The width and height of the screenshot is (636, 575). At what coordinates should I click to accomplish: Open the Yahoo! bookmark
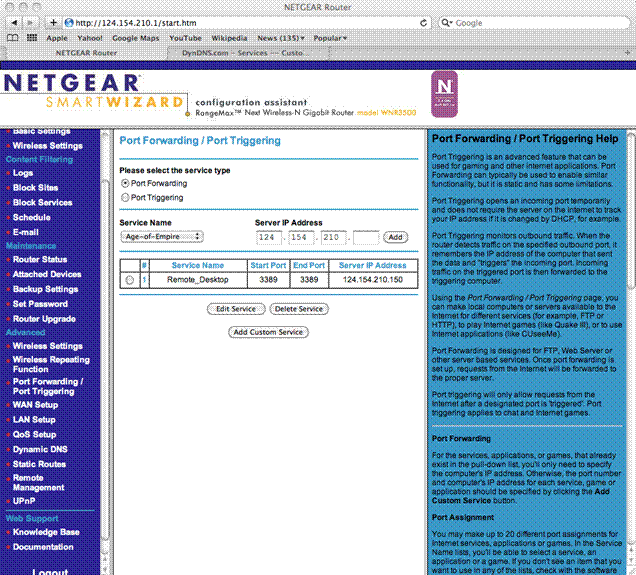(90, 38)
